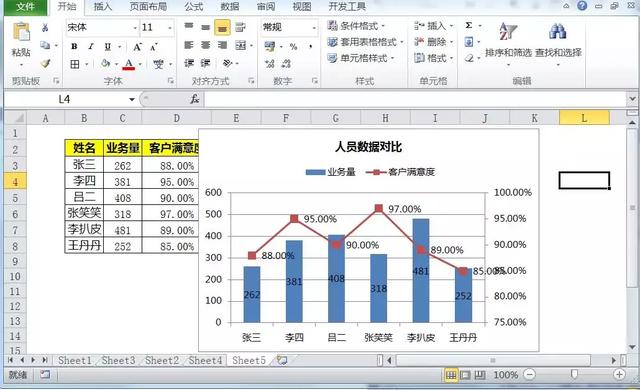Toggle bottom vertical alignment (highlighted)
Screen dimensions: 640x390
(x=222, y=27)
